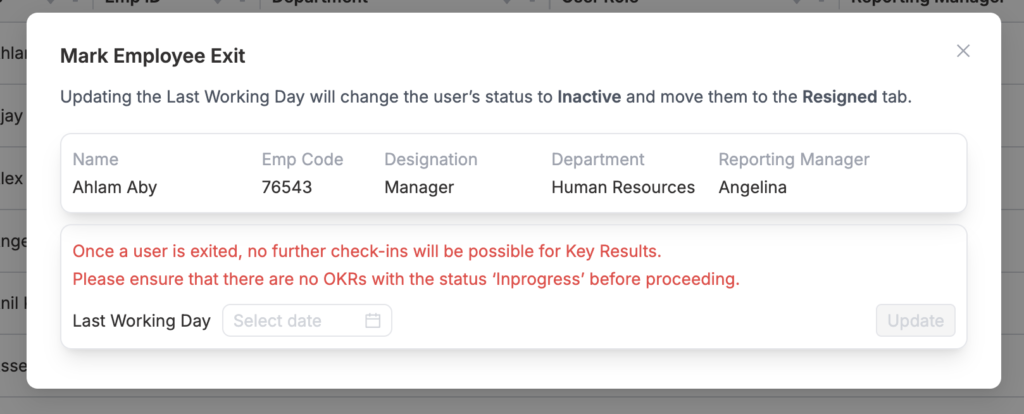
Task: Click the Reporting Manager field label
Action: [x=794, y=159]
